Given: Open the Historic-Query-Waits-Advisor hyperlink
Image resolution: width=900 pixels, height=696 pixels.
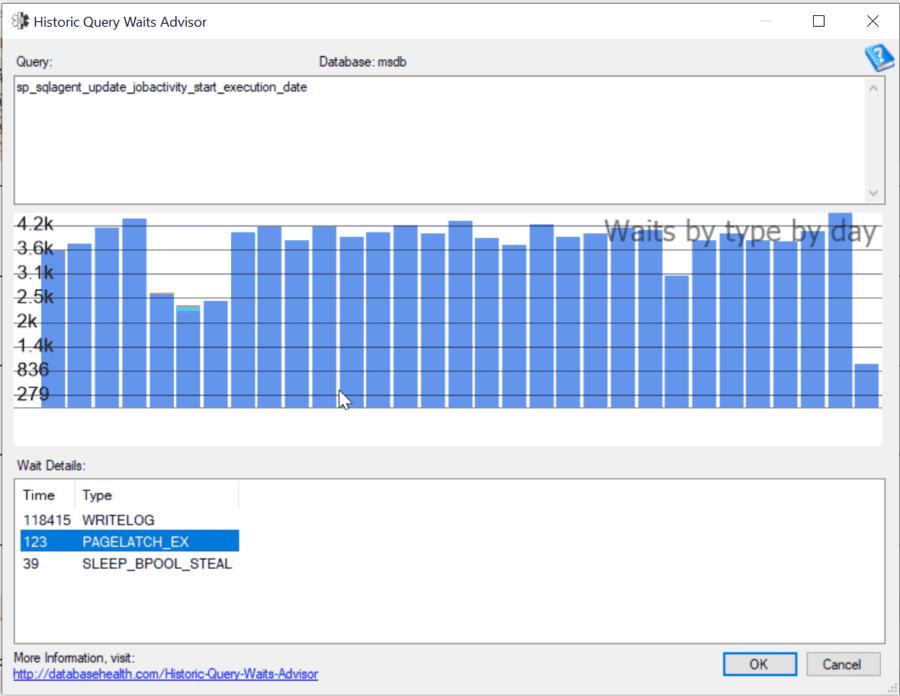Looking at the screenshot, I should (x=166, y=674).
